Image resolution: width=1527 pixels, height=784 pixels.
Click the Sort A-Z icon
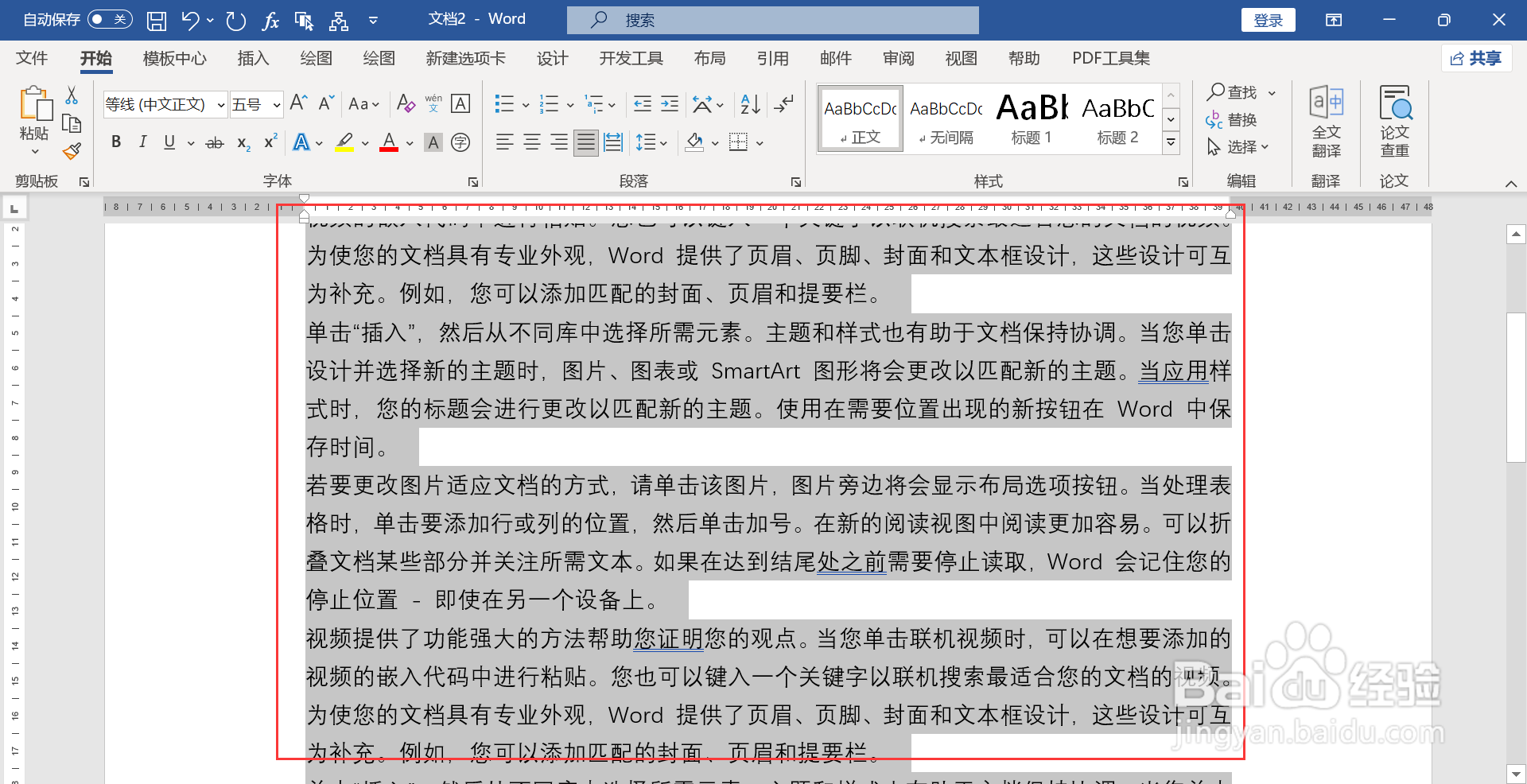pyautogui.click(x=750, y=103)
